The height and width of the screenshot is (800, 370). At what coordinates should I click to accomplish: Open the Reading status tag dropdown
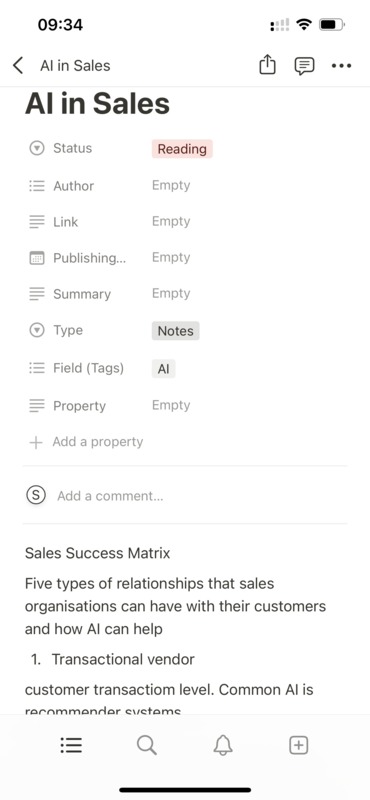click(x=182, y=149)
